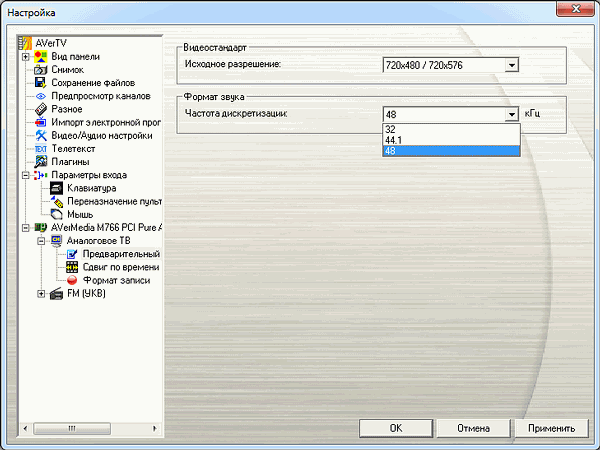The image size is (600, 450).
Task: Select Вид панели in settings tree
Action: [x=76, y=57]
